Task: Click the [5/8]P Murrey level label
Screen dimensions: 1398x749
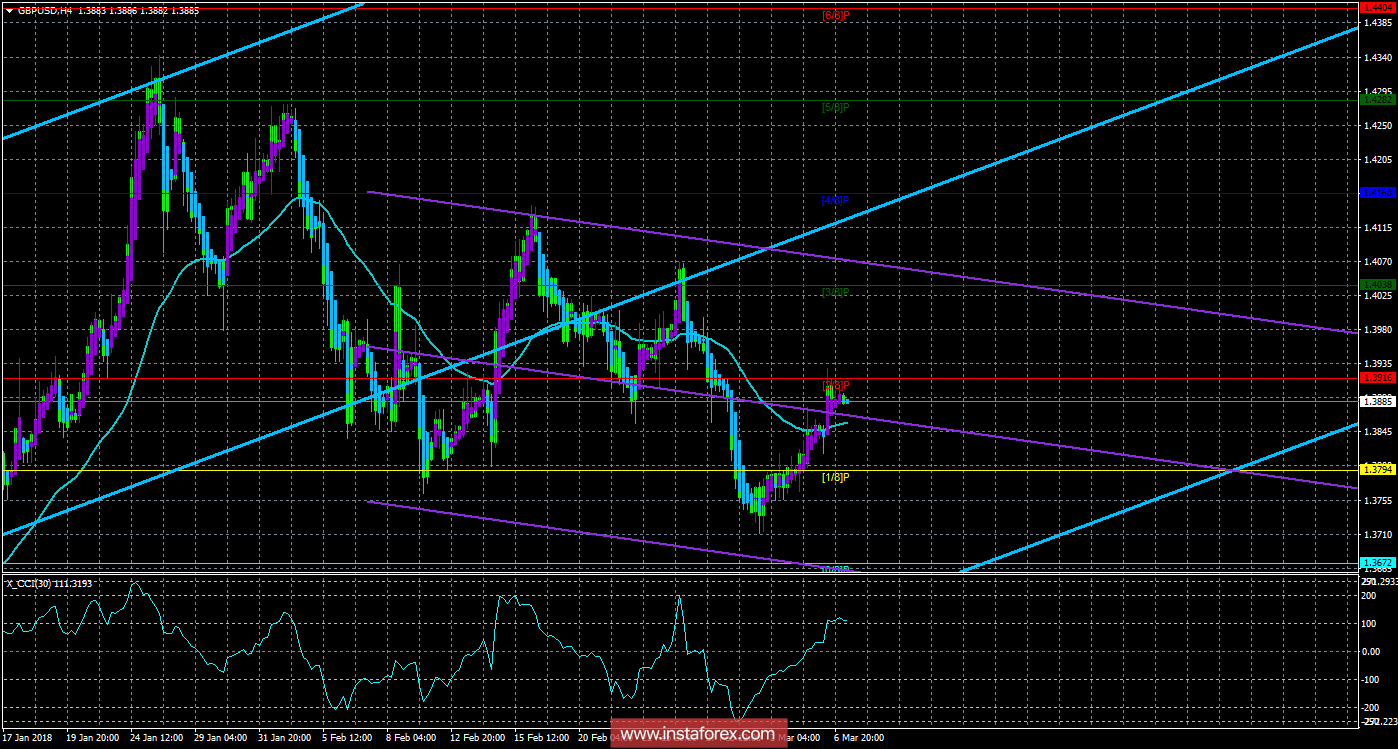Action: point(835,107)
